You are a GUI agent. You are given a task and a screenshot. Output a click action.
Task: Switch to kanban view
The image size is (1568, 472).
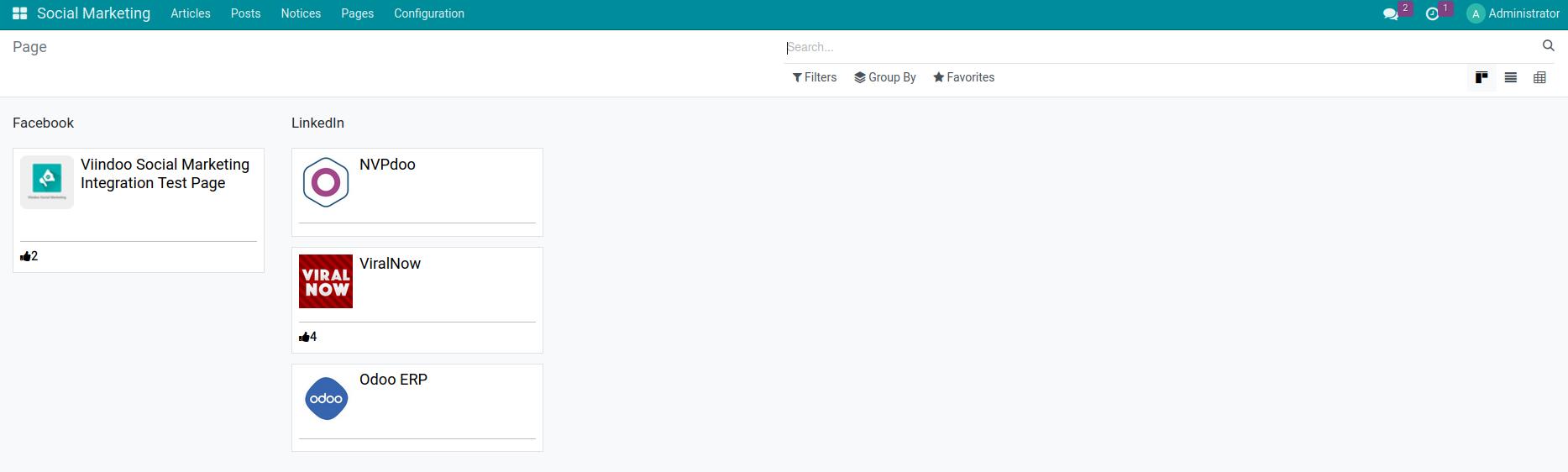pyautogui.click(x=1481, y=77)
